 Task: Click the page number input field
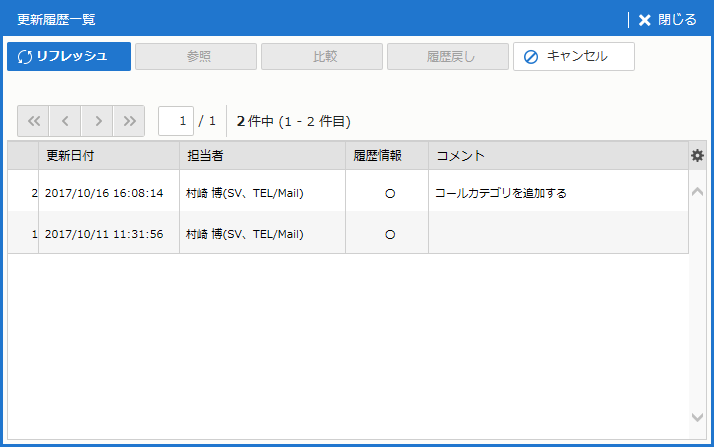(x=176, y=121)
